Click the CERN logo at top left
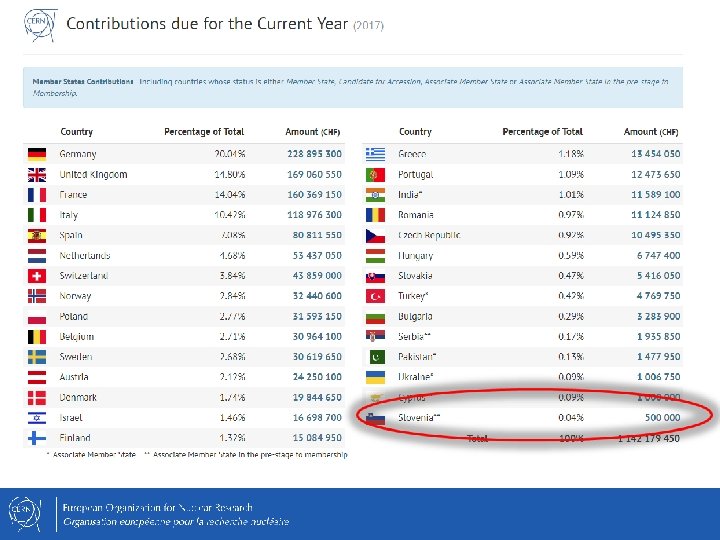The width and height of the screenshot is (720, 540). 40,25
